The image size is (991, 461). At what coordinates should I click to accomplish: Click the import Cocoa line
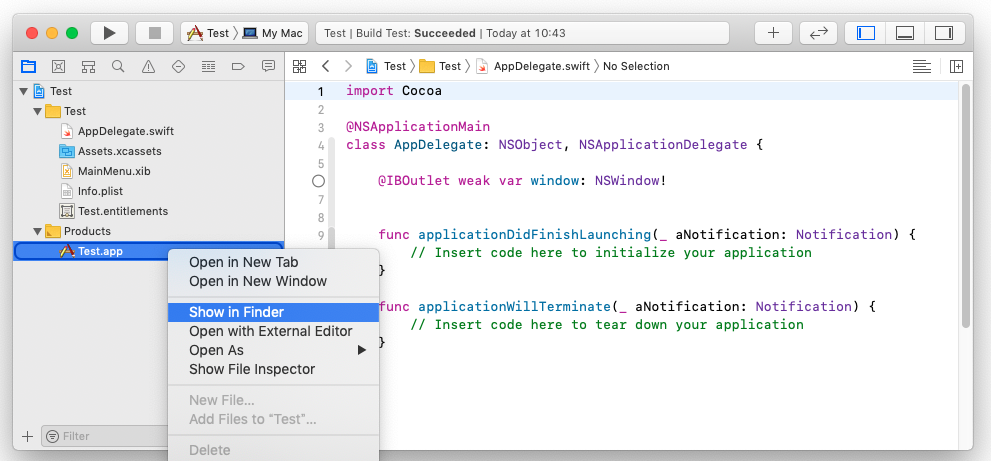[394, 91]
